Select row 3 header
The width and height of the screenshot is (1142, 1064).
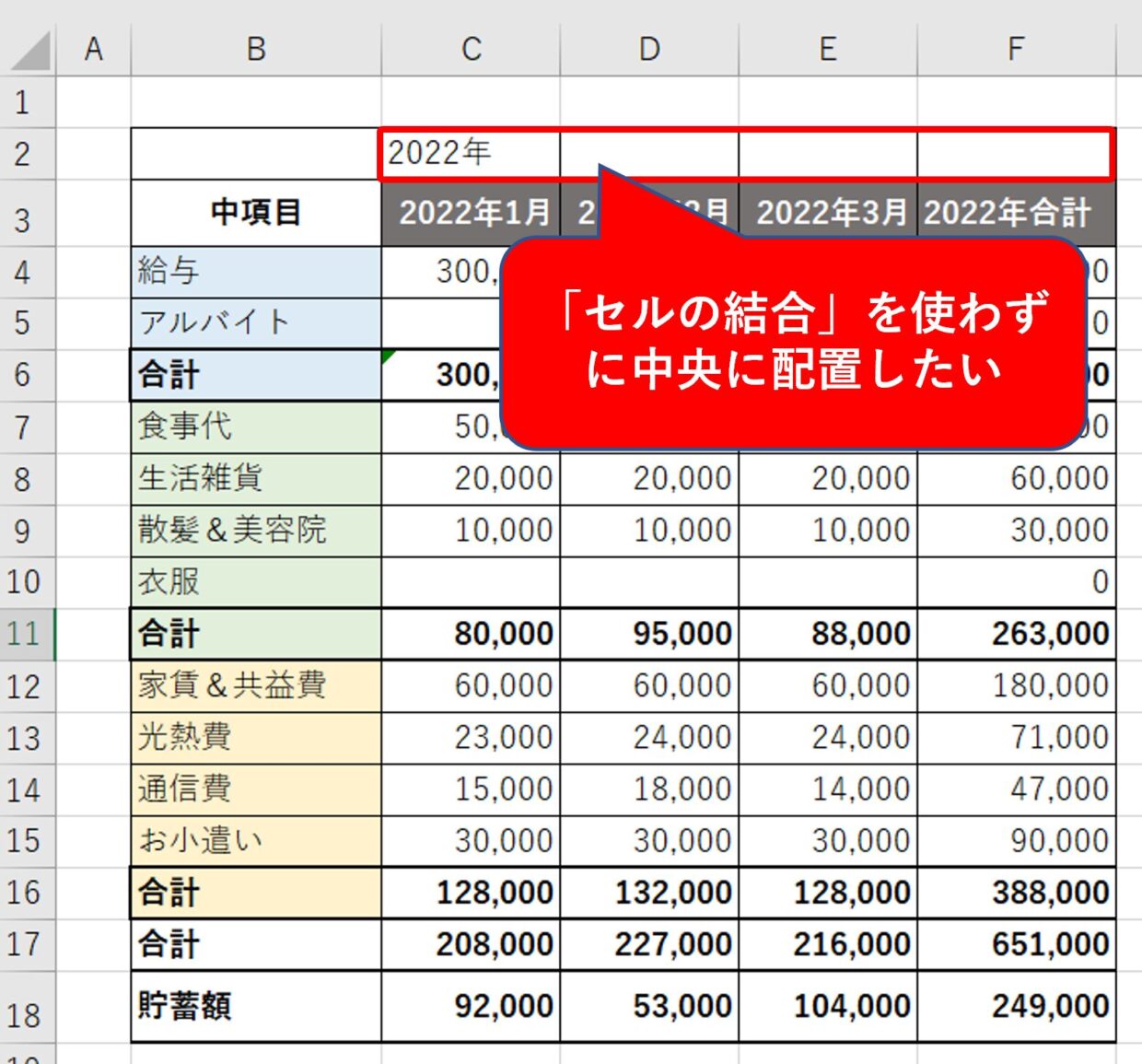(x=28, y=213)
